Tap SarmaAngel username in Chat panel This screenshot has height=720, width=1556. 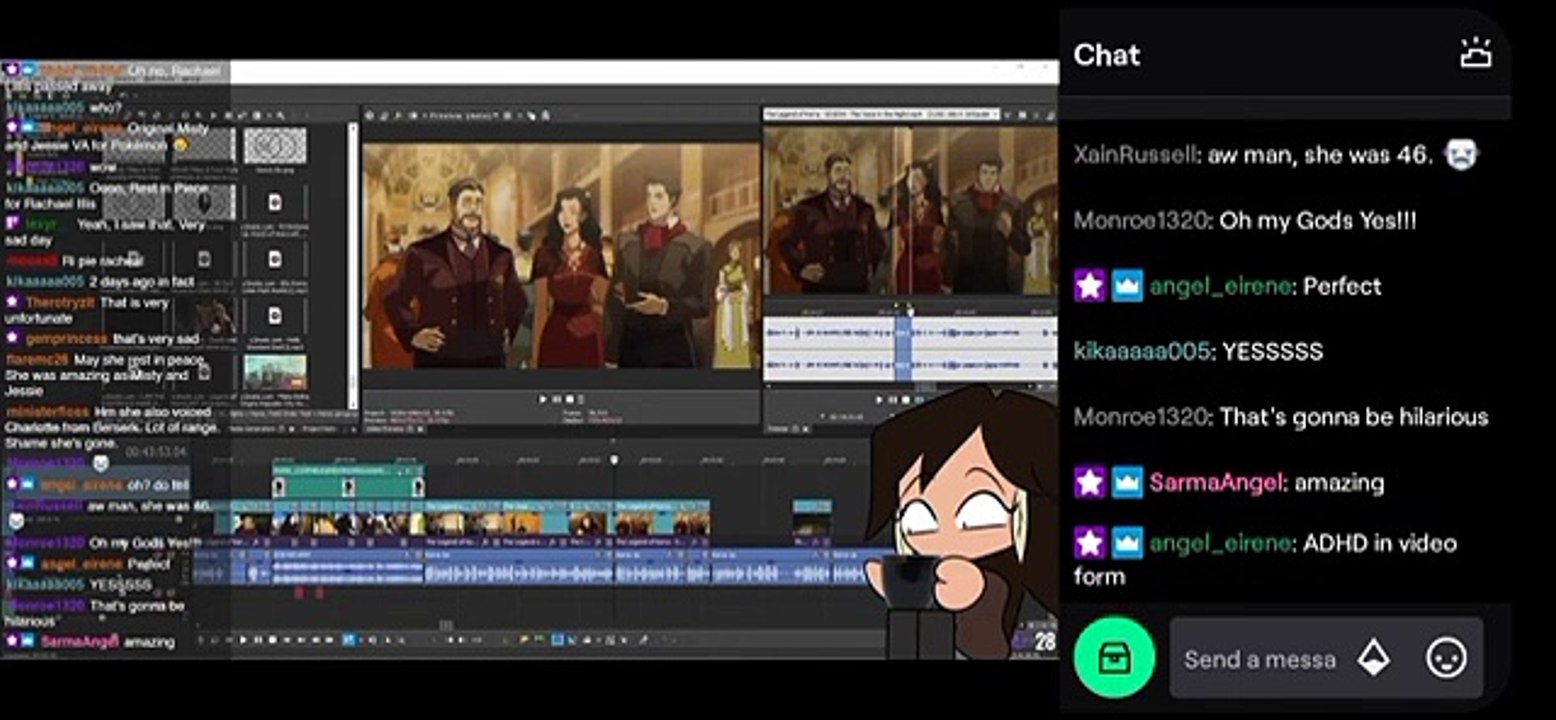(1215, 482)
